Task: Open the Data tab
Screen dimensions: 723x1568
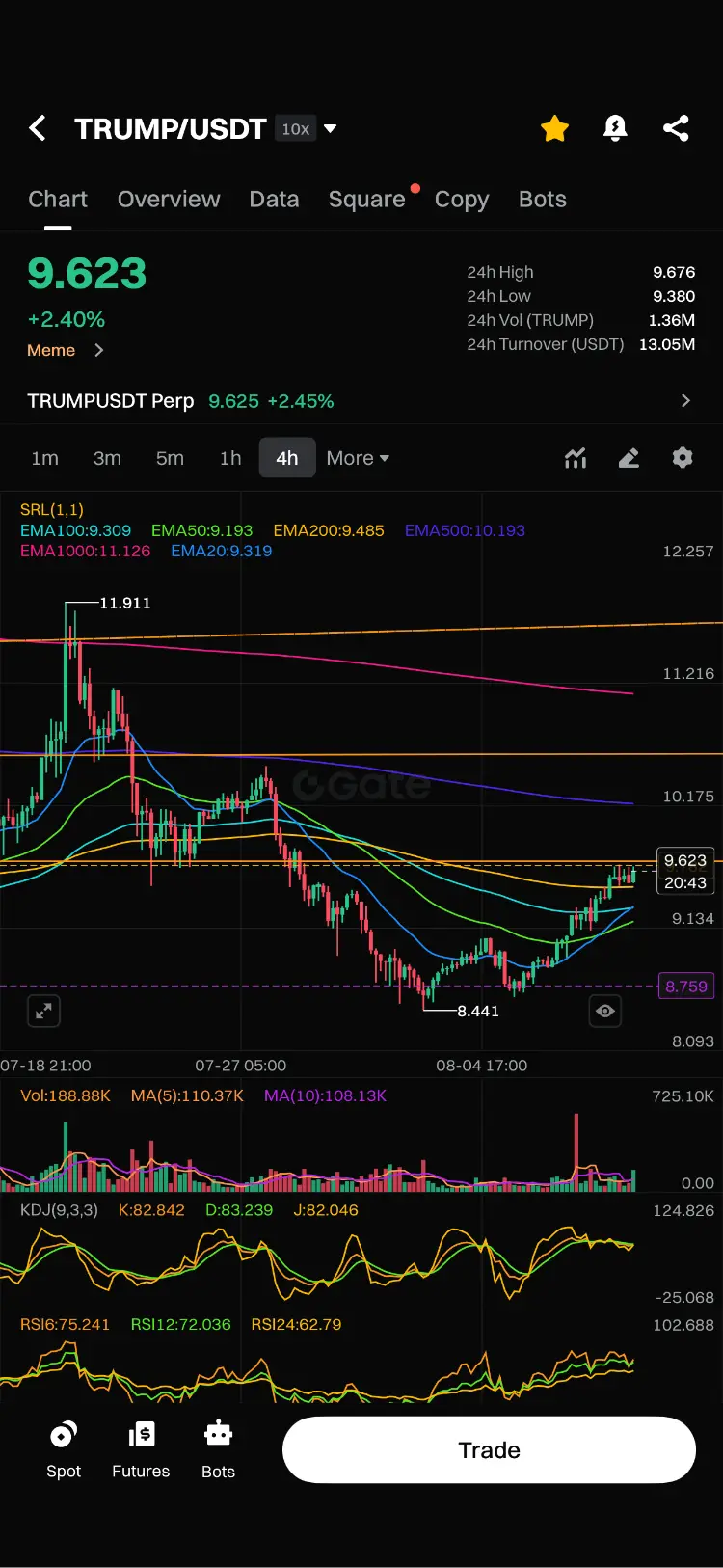Action: coord(274,200)
